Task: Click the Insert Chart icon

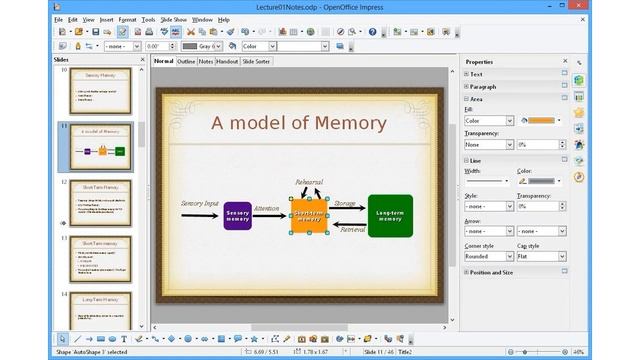Action: [x=282, y=32]
